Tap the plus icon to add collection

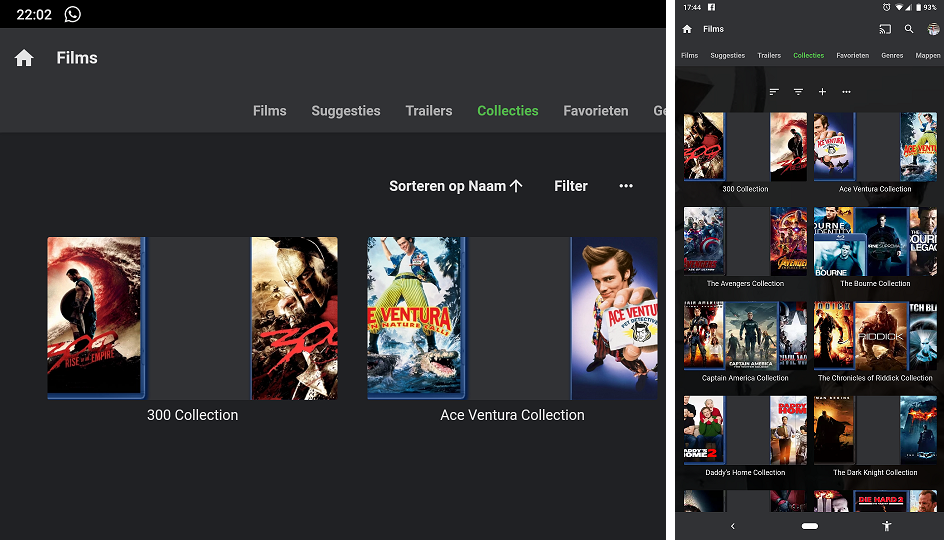(822, 92)
